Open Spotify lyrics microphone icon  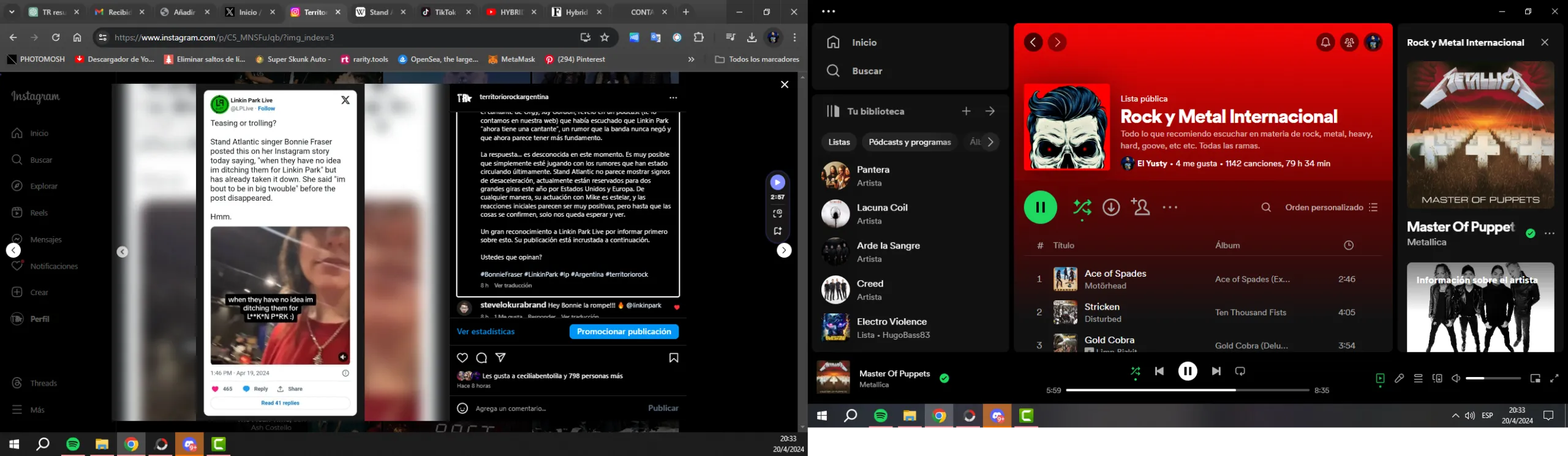tap(1399, 379)
